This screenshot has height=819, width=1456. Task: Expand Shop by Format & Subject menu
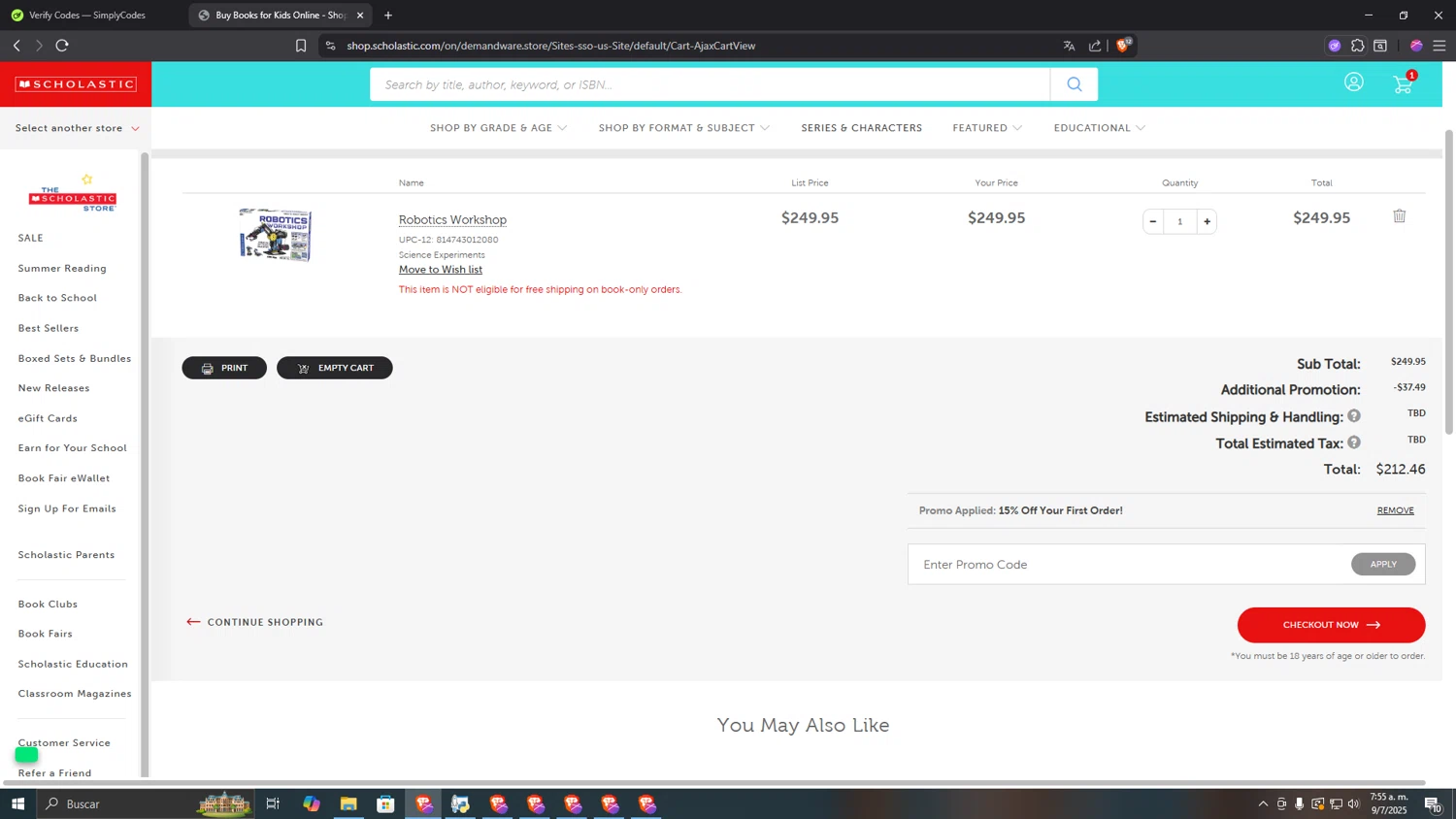point(684,128)
